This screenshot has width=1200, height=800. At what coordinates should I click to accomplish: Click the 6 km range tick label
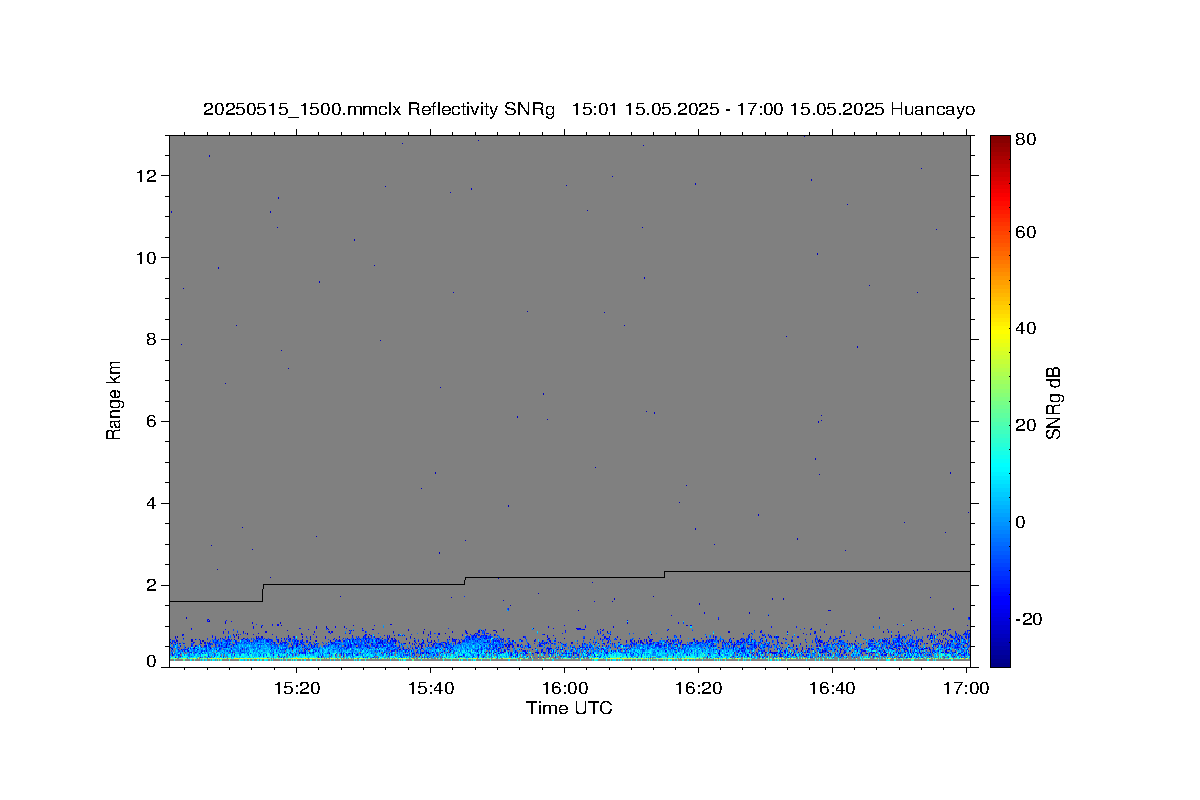153,422
